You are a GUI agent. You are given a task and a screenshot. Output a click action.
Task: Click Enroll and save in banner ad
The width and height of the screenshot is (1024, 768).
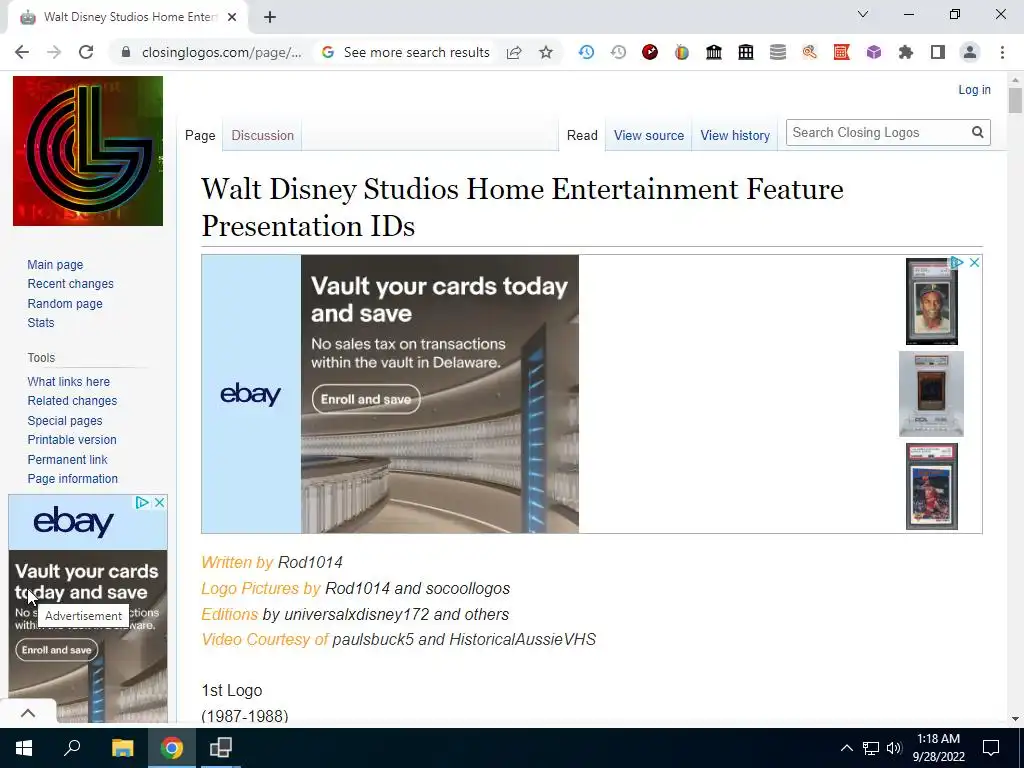coord(366,399)
